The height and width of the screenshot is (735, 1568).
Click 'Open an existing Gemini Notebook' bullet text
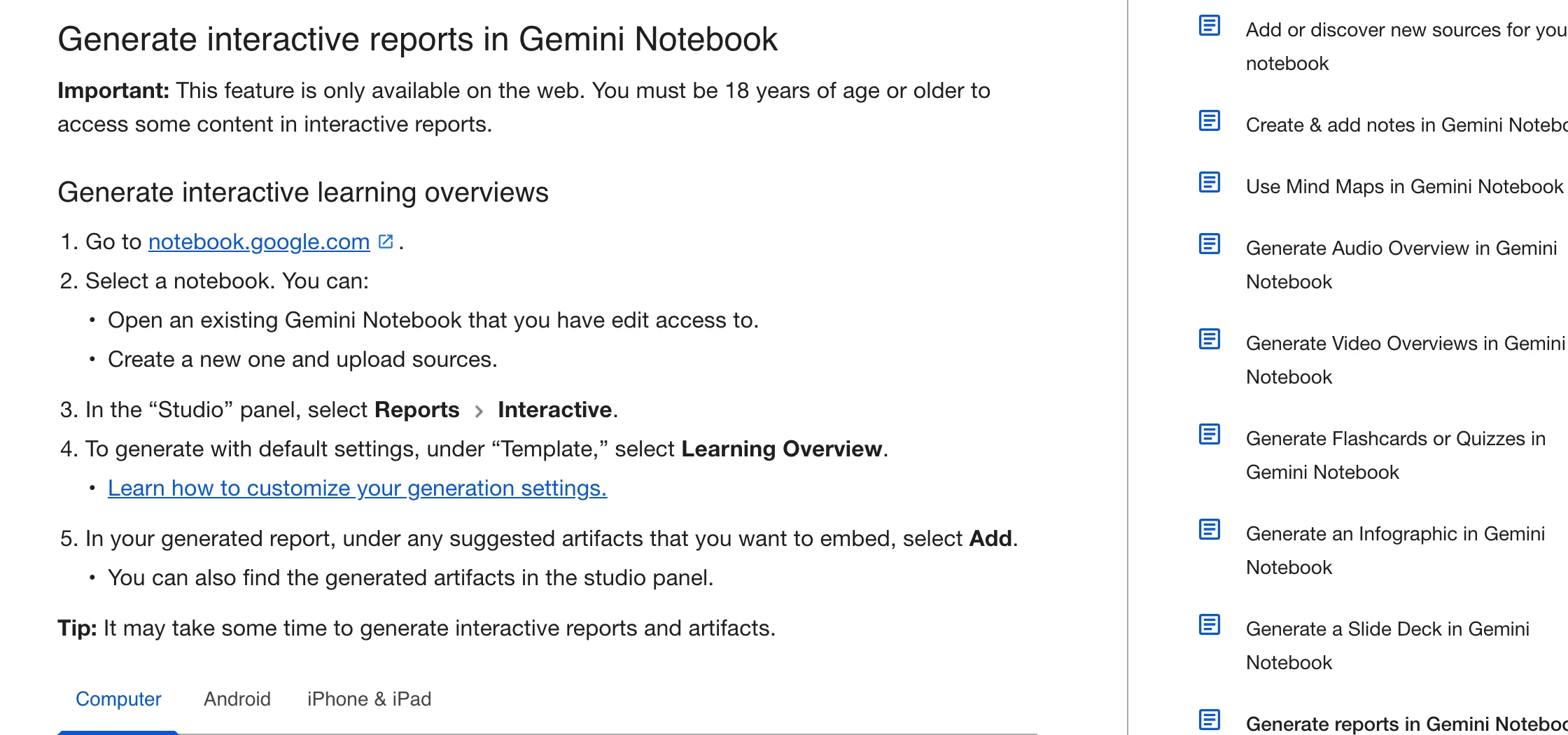click(x=433, y=320)
